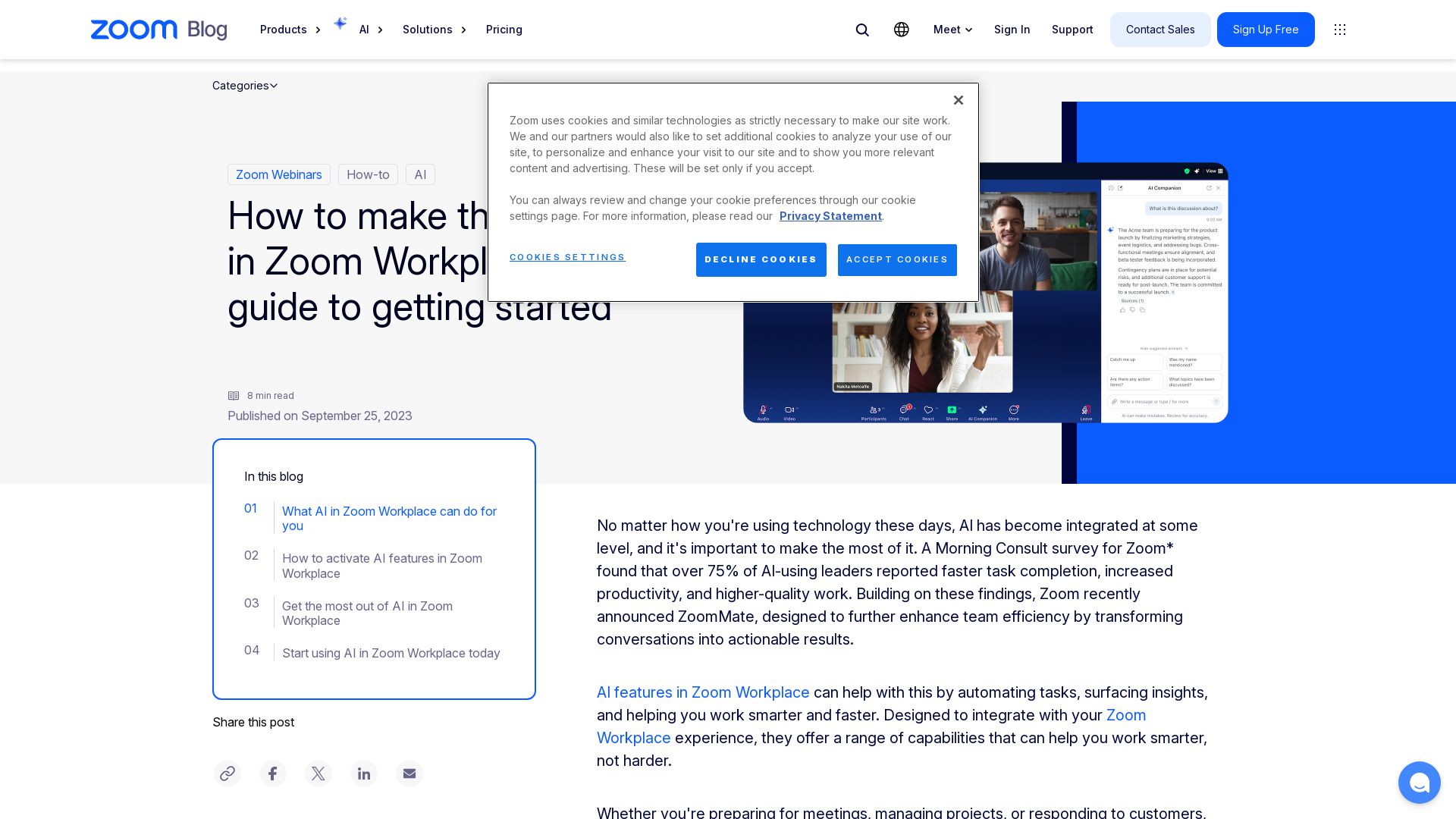Open the Privacy Statement link
Screen dimensions: 1456x819
pyautogui.click(x=830, y=216)
